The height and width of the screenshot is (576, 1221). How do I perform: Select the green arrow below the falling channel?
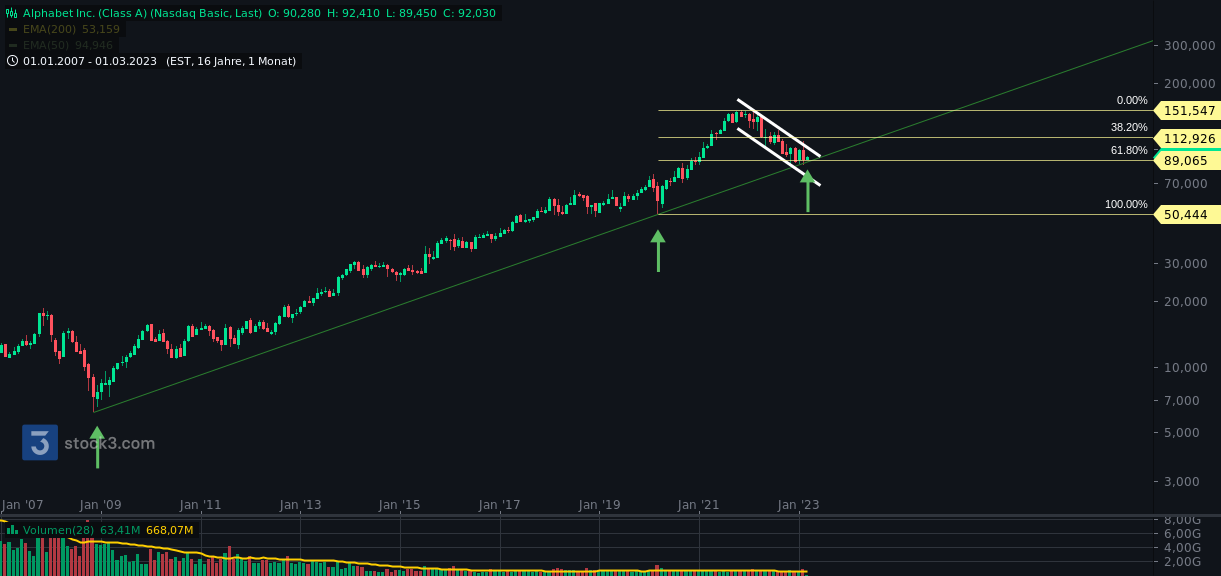tap(808, 192)
